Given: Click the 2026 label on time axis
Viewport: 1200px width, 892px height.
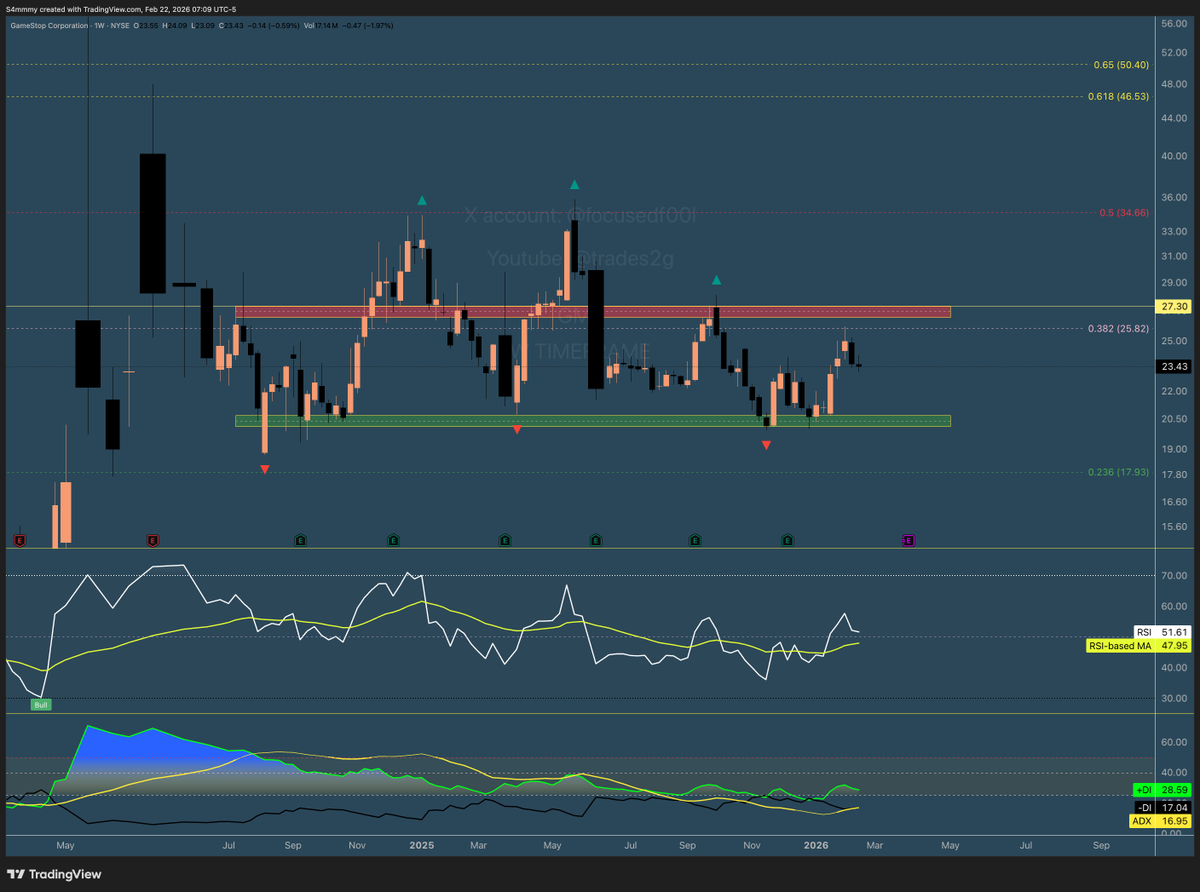Looking at the screenshot, I should (x=817, y=845).
